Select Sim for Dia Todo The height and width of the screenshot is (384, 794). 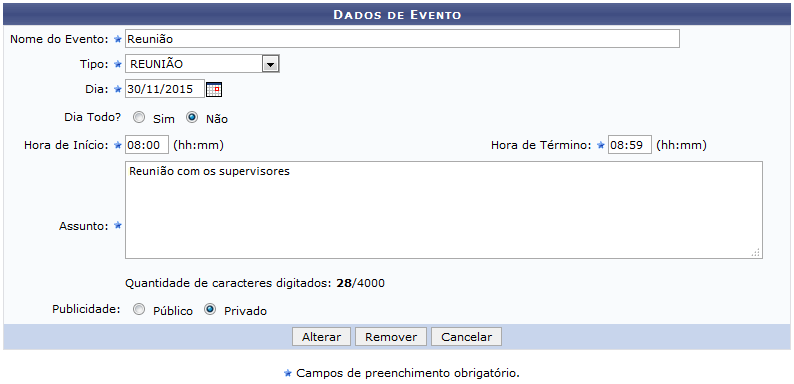click(139, 118)
